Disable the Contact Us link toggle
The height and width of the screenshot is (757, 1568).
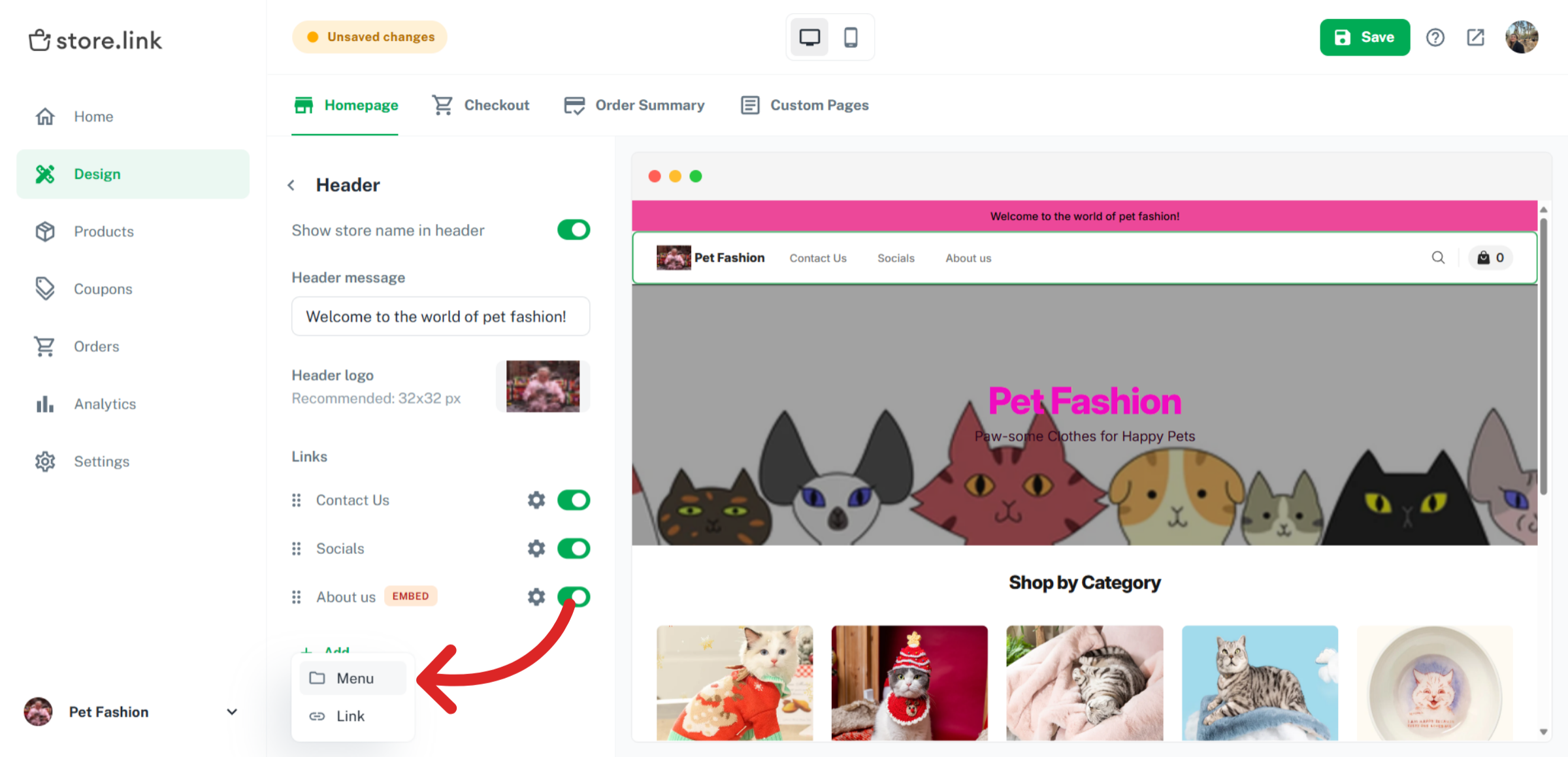point(574,500)
